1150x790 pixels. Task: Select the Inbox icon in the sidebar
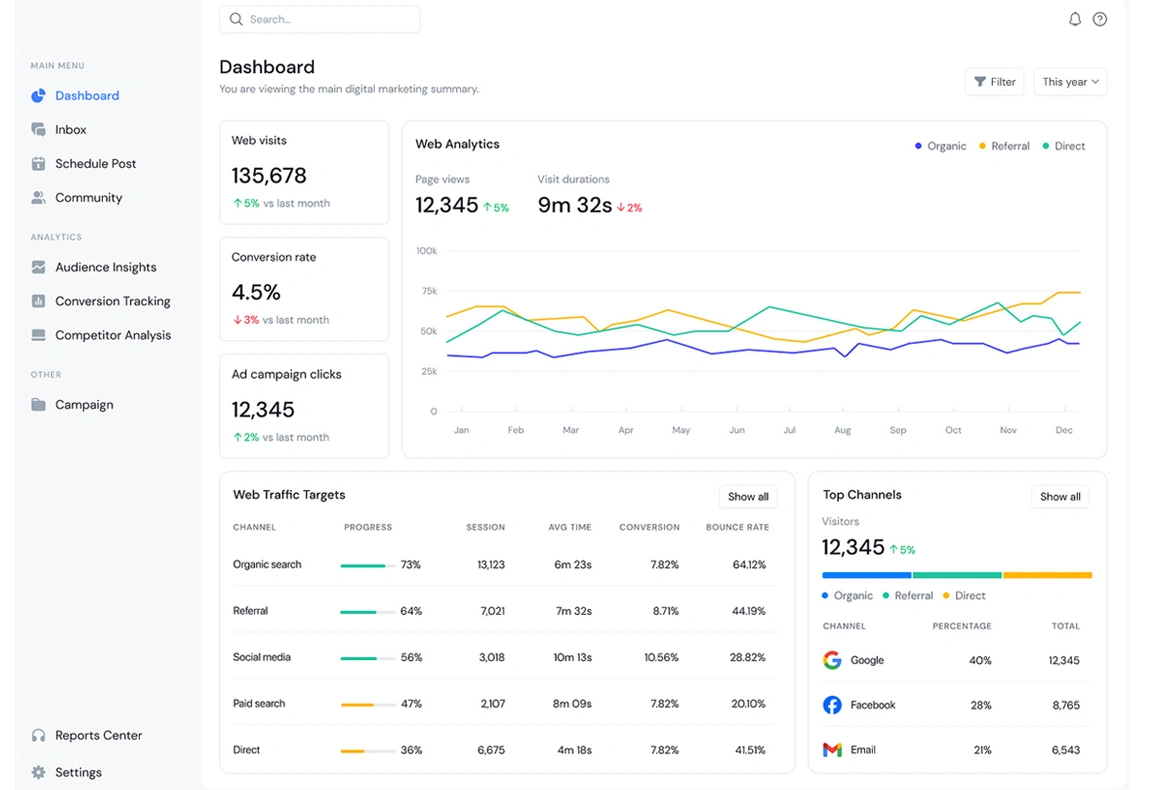[x=38, y=129]
